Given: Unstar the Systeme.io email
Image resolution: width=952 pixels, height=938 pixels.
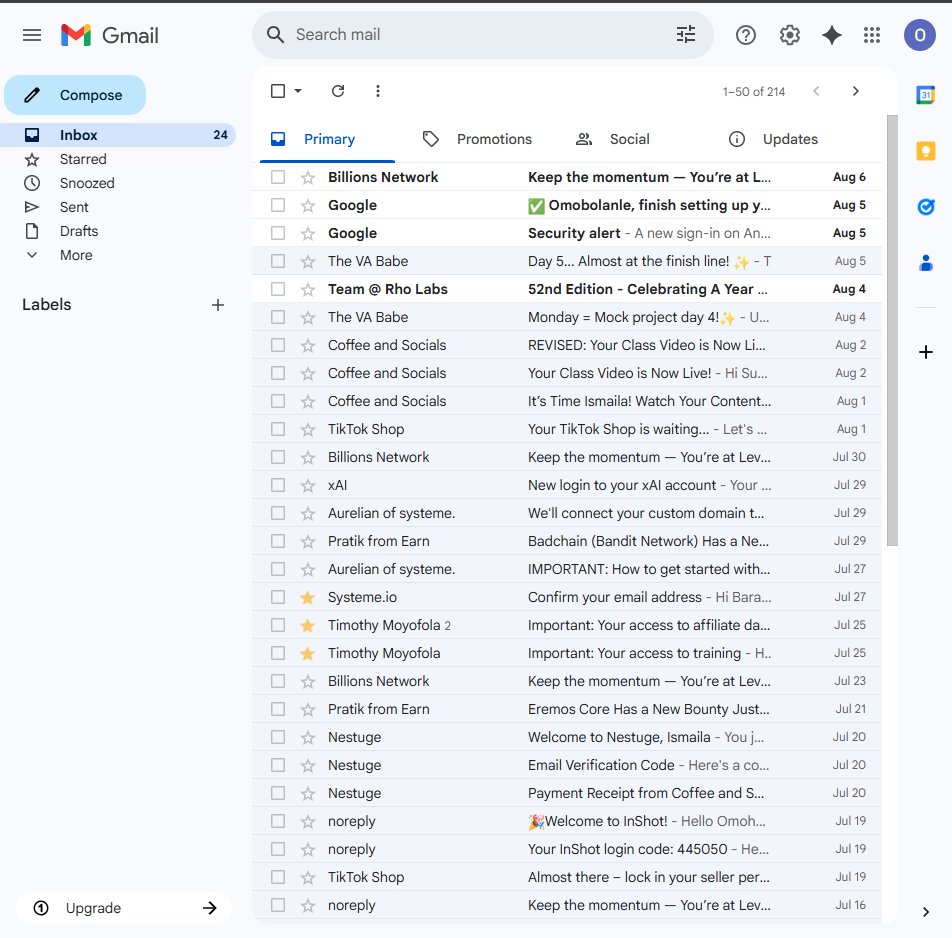Looking at the screenshot, I should (x=308, y=597).
